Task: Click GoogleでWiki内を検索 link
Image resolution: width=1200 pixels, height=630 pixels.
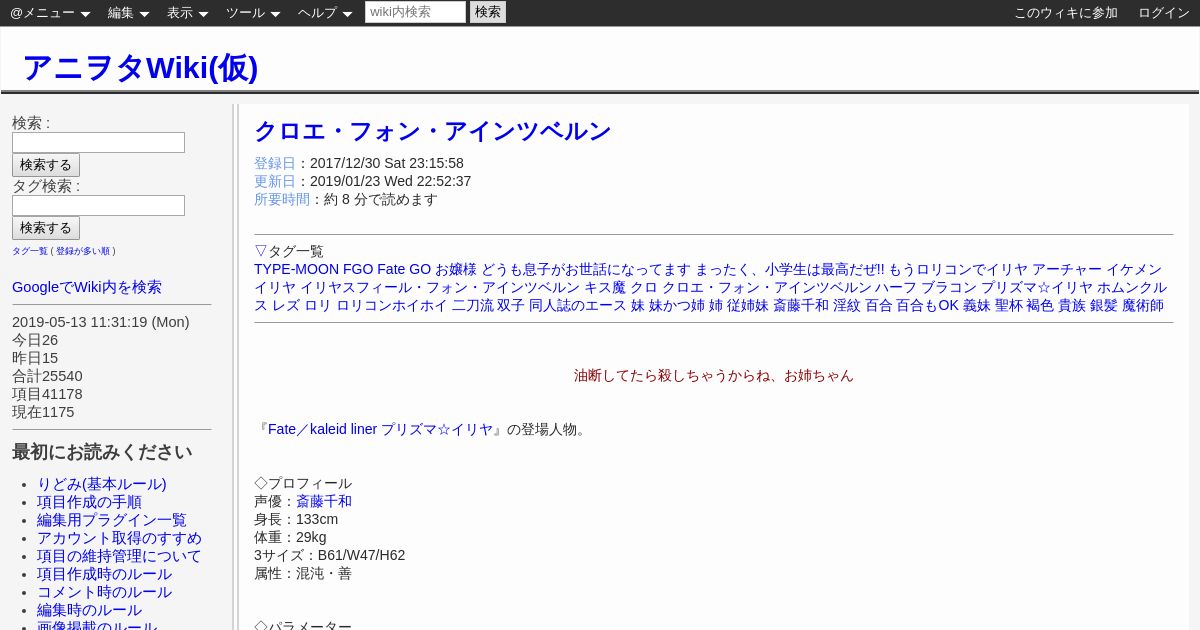Action: [87, 287]
